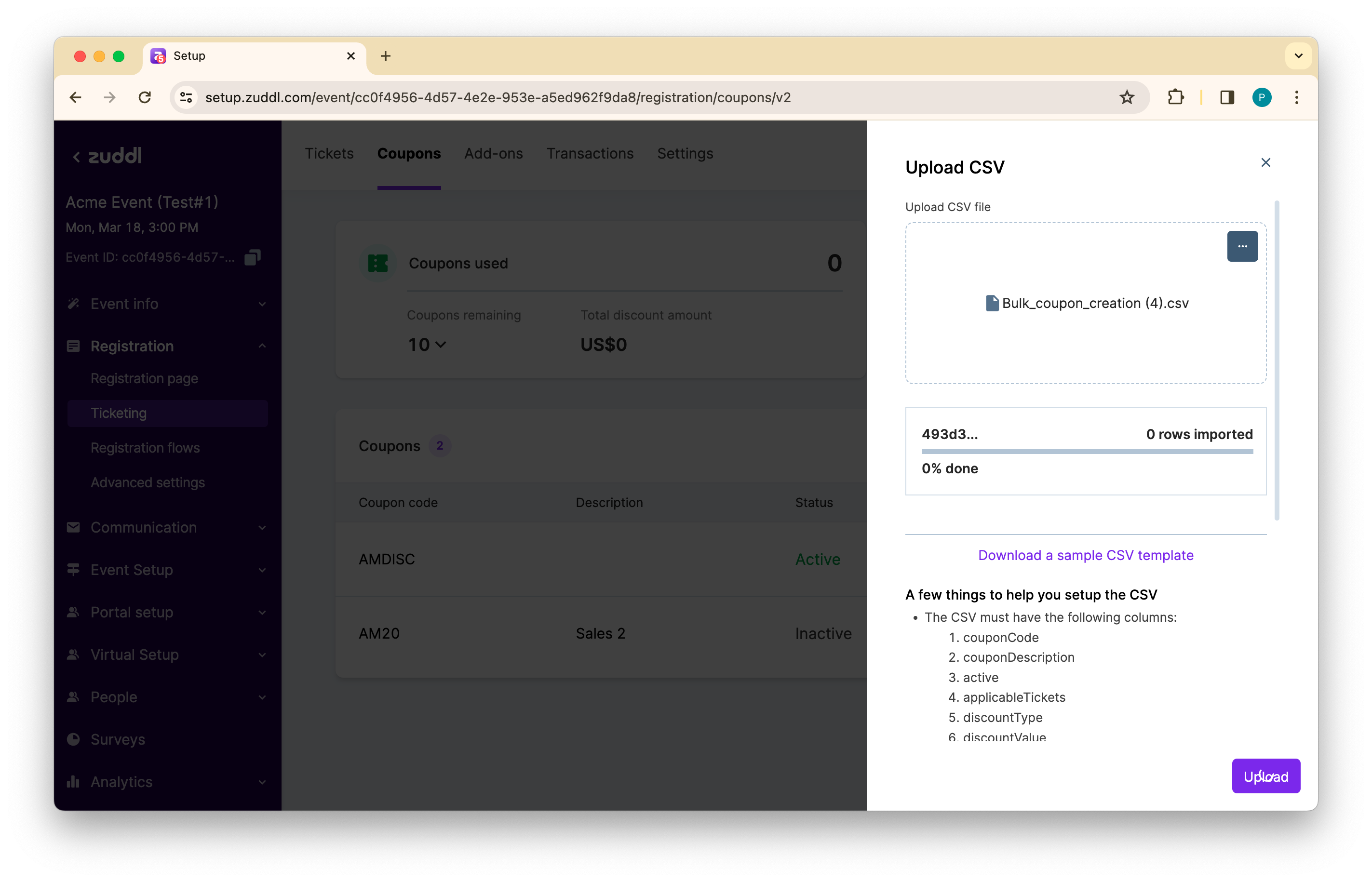Bookmark this page with the star icon

point(1126,97)
